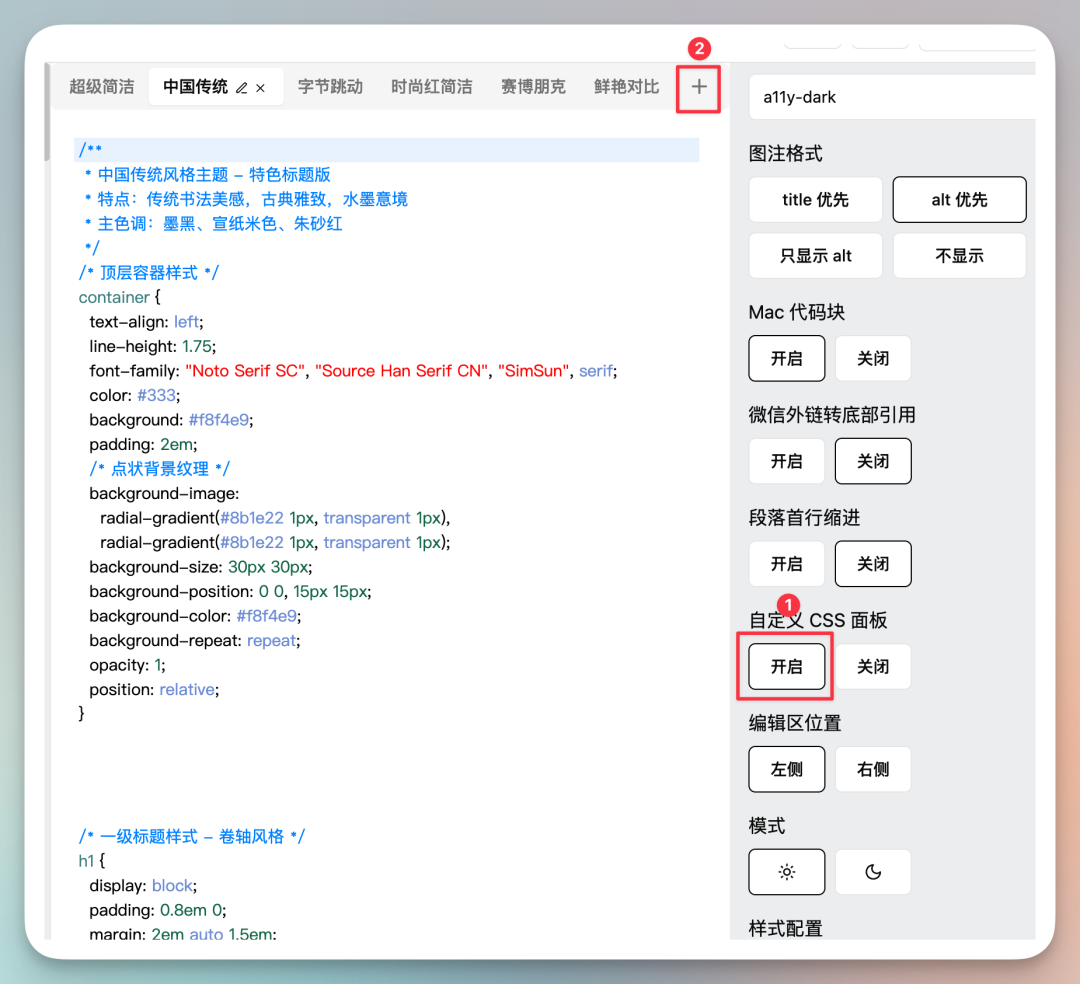Select alt 优先 caption format

pyautogui.click(x=959, y=200)
